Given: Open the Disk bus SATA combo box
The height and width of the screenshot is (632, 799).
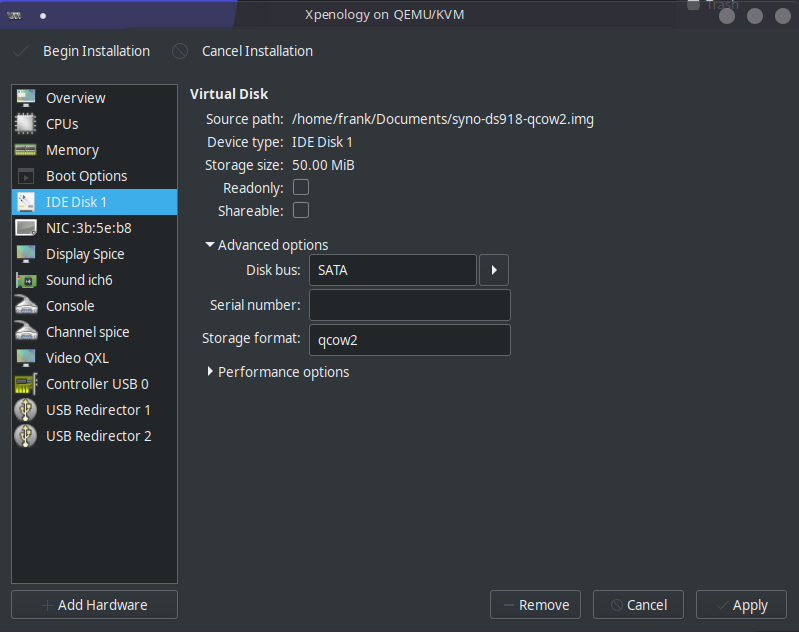Looking at the screenshot, I should 393,270.
